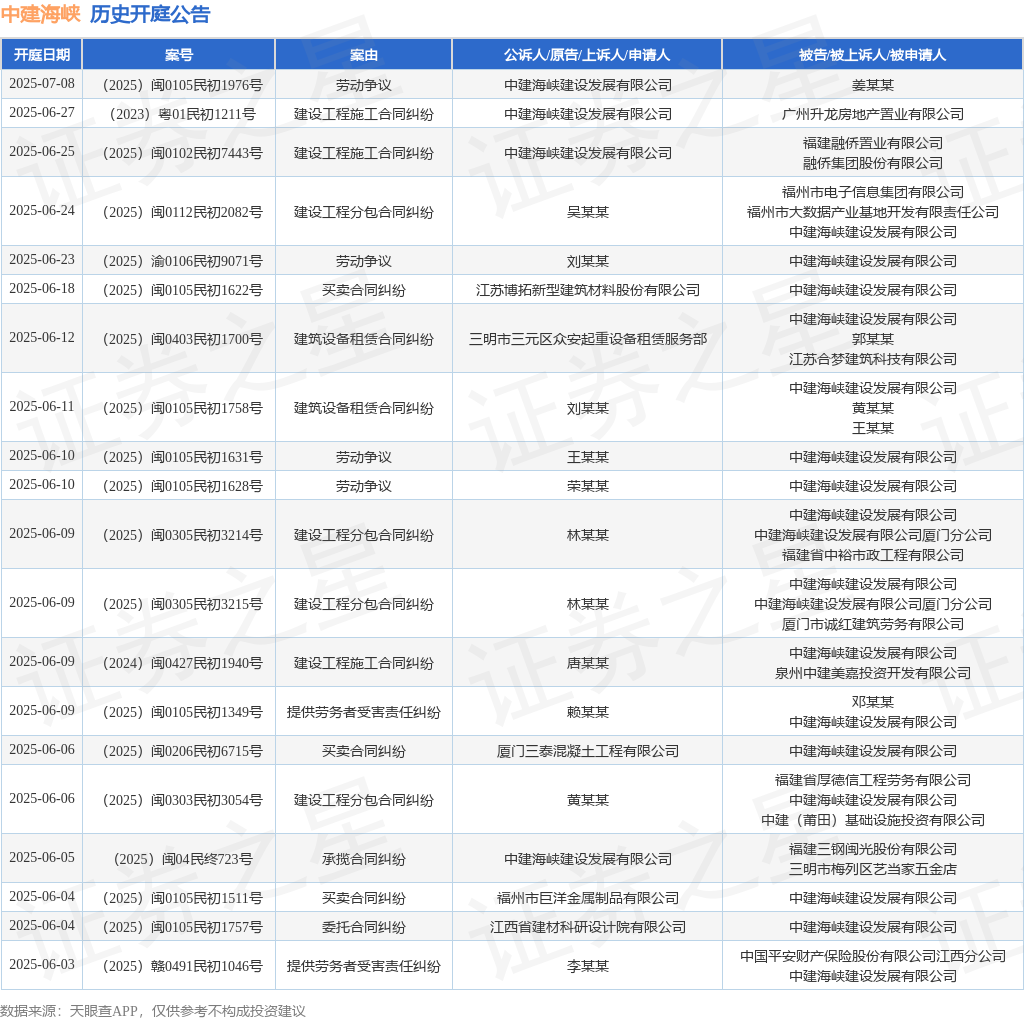The height and width of the screenshot is (1020, 1024).
Task: Click plaintiff 江西省建材科研设计院有限公司
Action: tap(588, 927)
